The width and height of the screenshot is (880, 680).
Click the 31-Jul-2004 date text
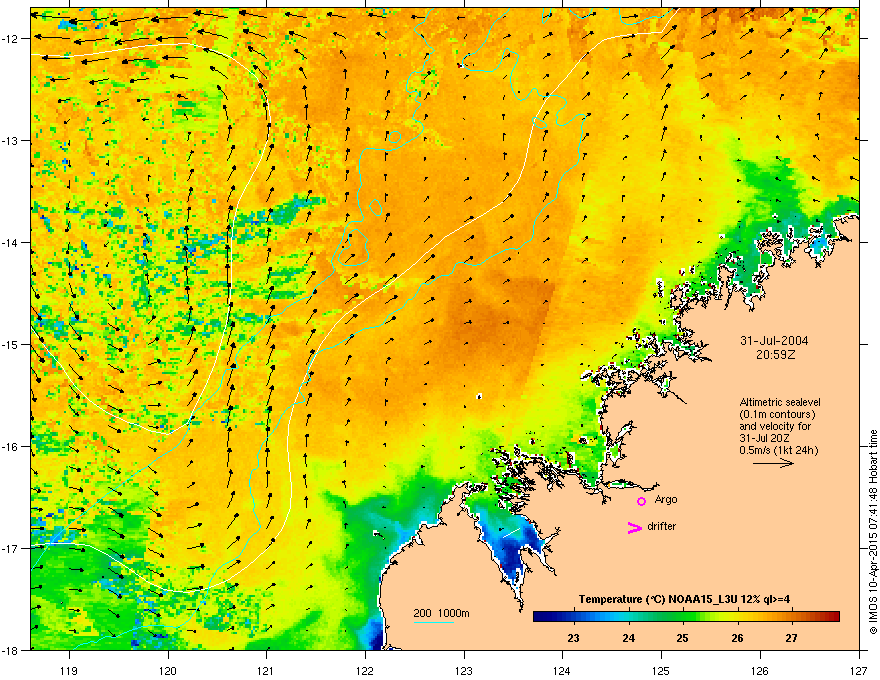[775, 340]
